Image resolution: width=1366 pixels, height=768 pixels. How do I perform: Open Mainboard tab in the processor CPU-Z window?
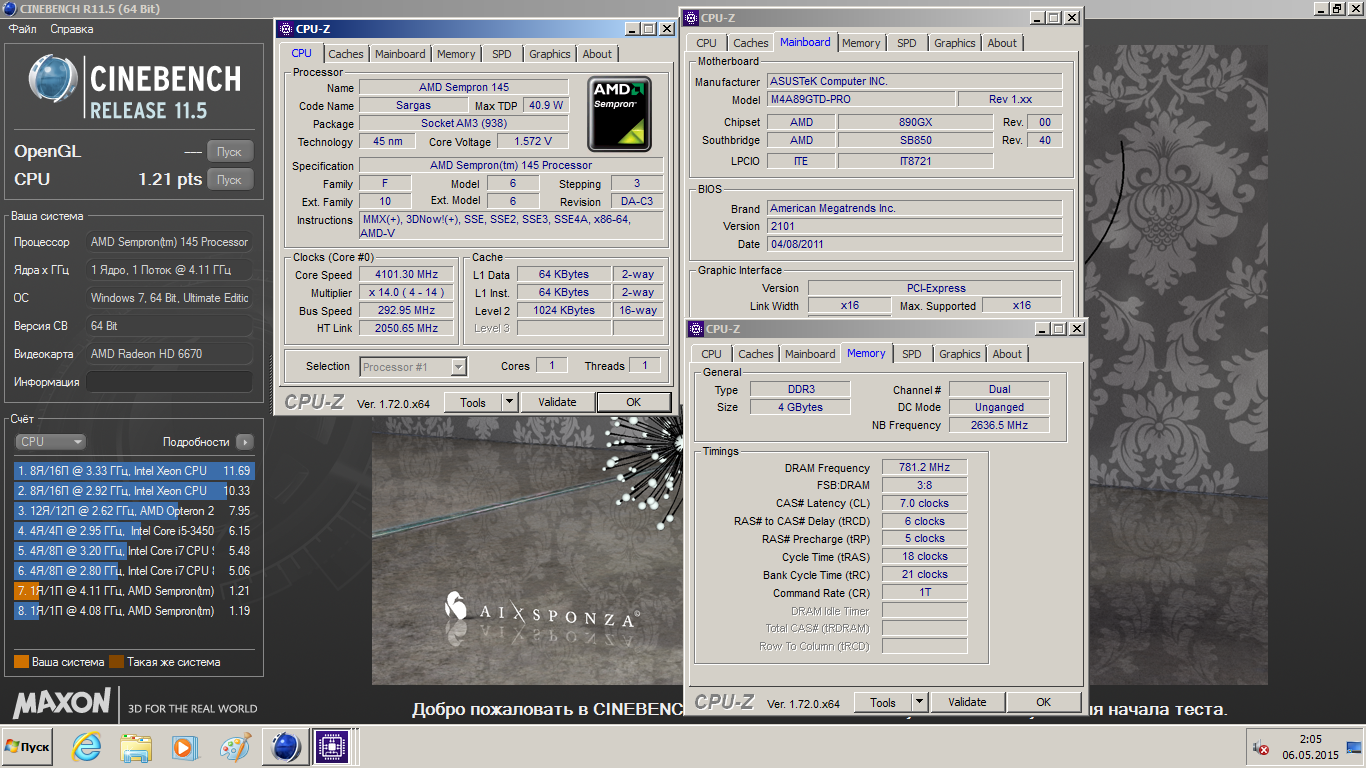click(x=400, y=54)
